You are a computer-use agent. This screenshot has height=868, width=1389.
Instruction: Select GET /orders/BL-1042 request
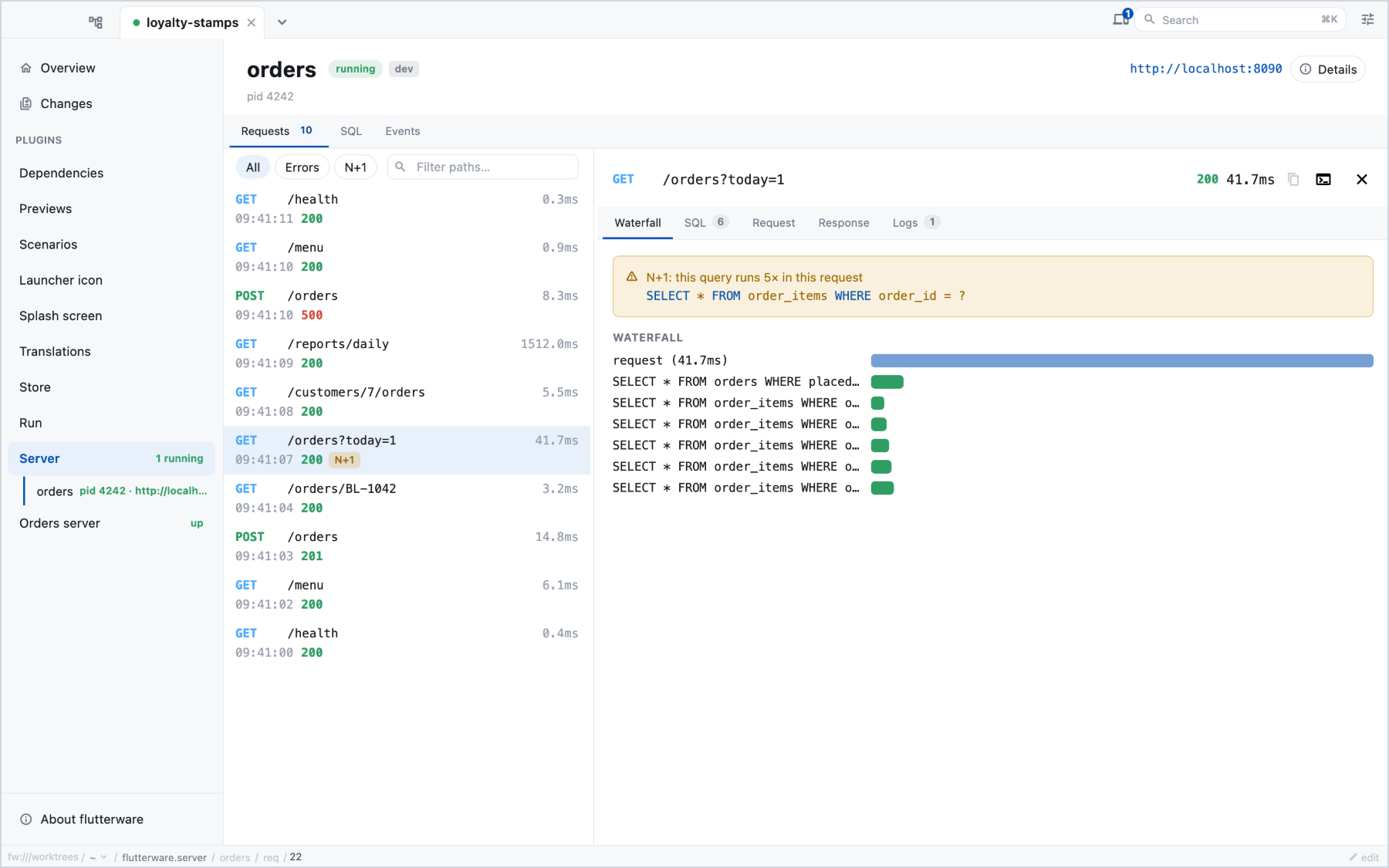click(407, 498)
